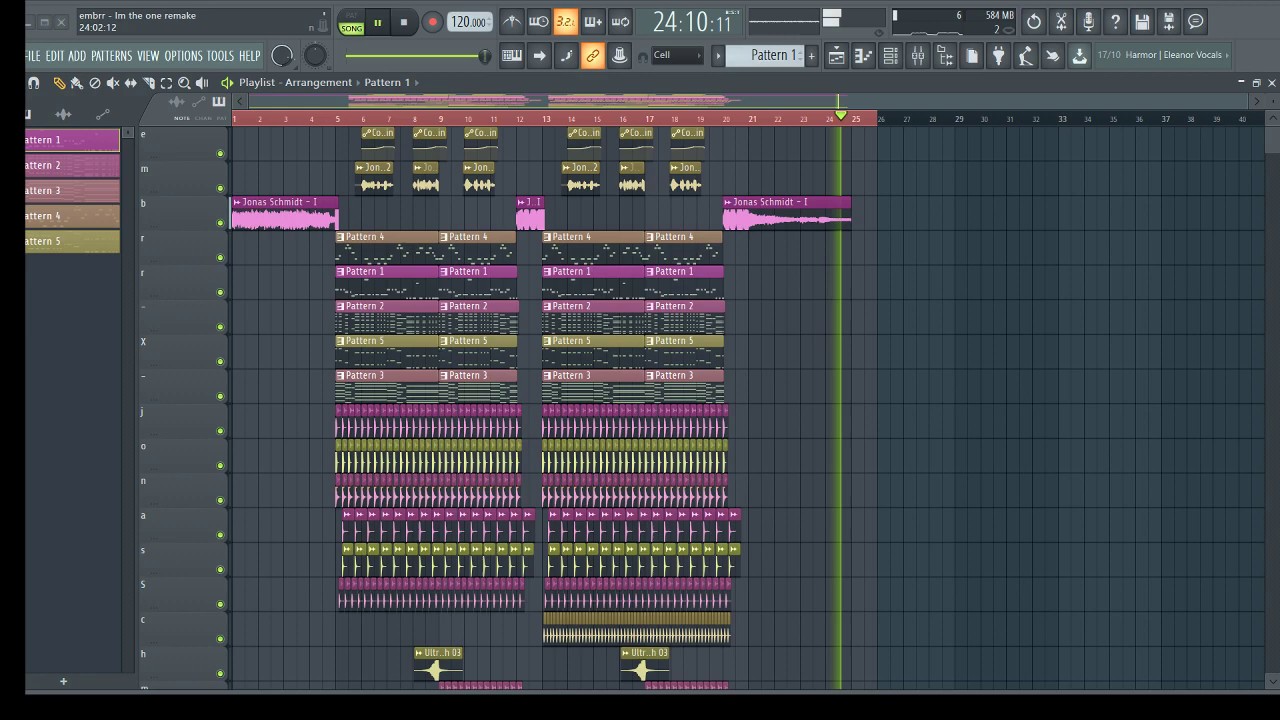Select the Mute tool in playlist toolbar

(x=113, y=83)
